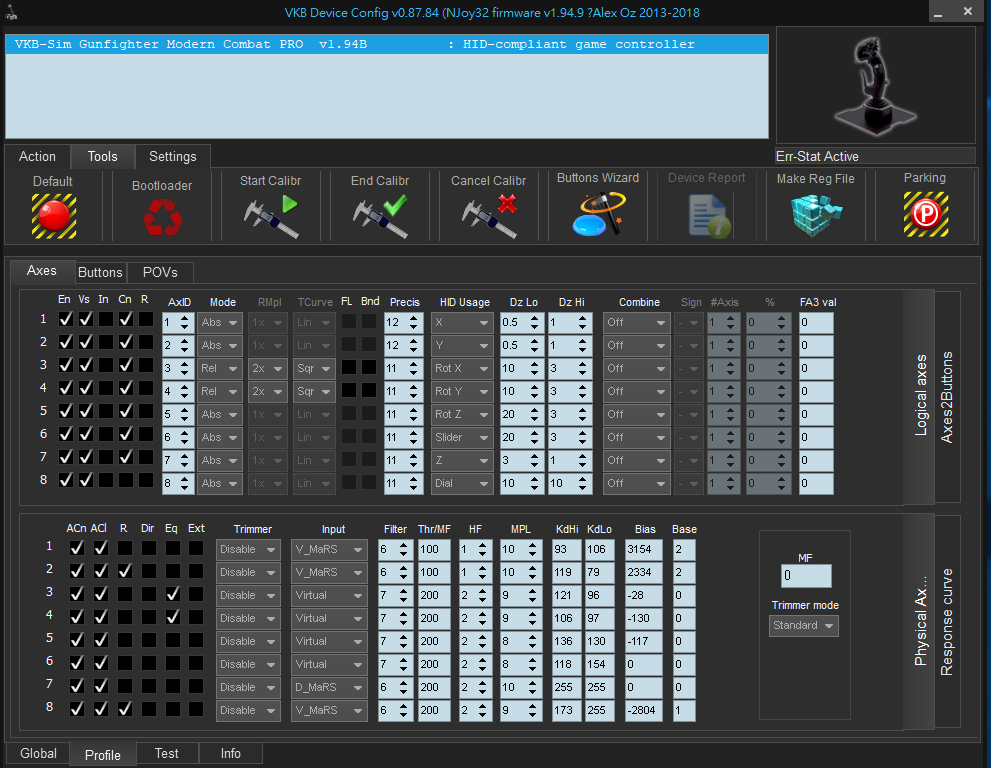Expand the Trimmer mode Standard dropdown

coord(804,626)
